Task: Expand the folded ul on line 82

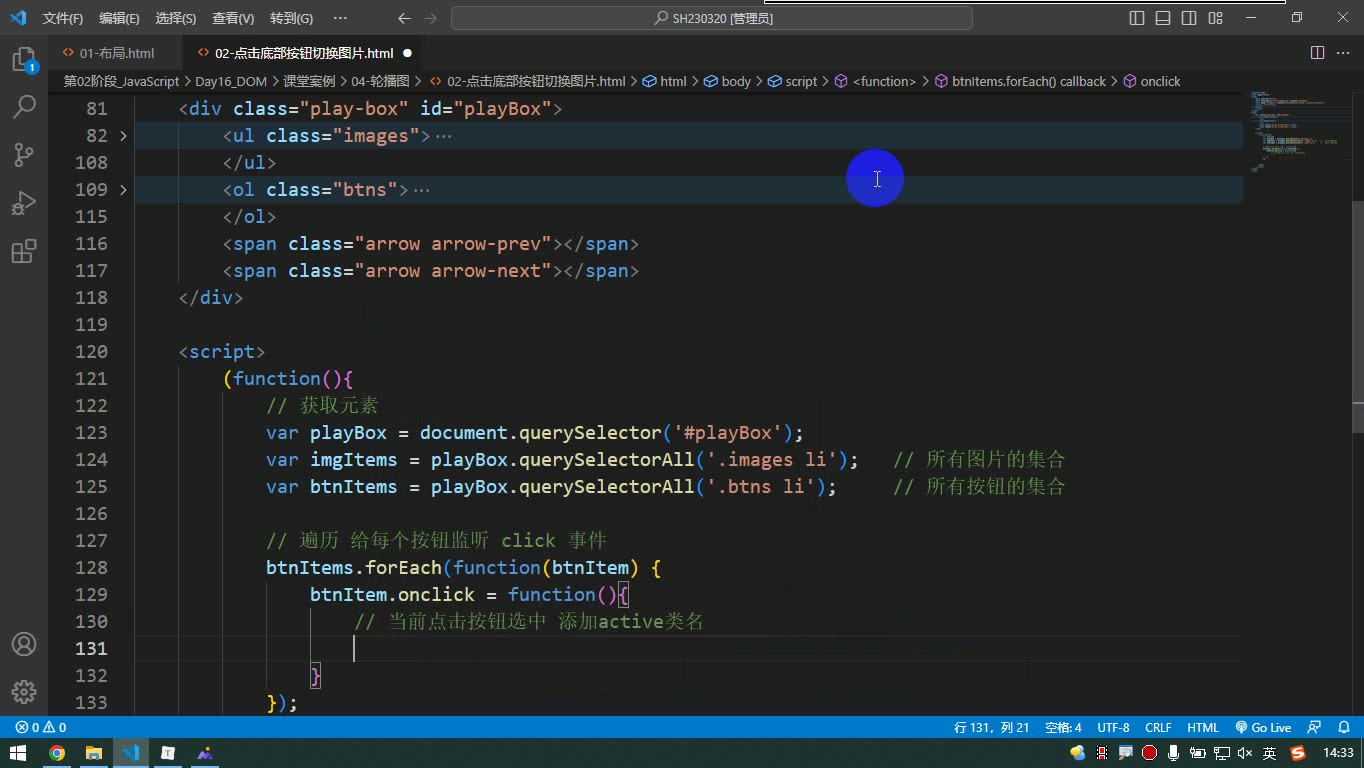Action: pos(123,135)
